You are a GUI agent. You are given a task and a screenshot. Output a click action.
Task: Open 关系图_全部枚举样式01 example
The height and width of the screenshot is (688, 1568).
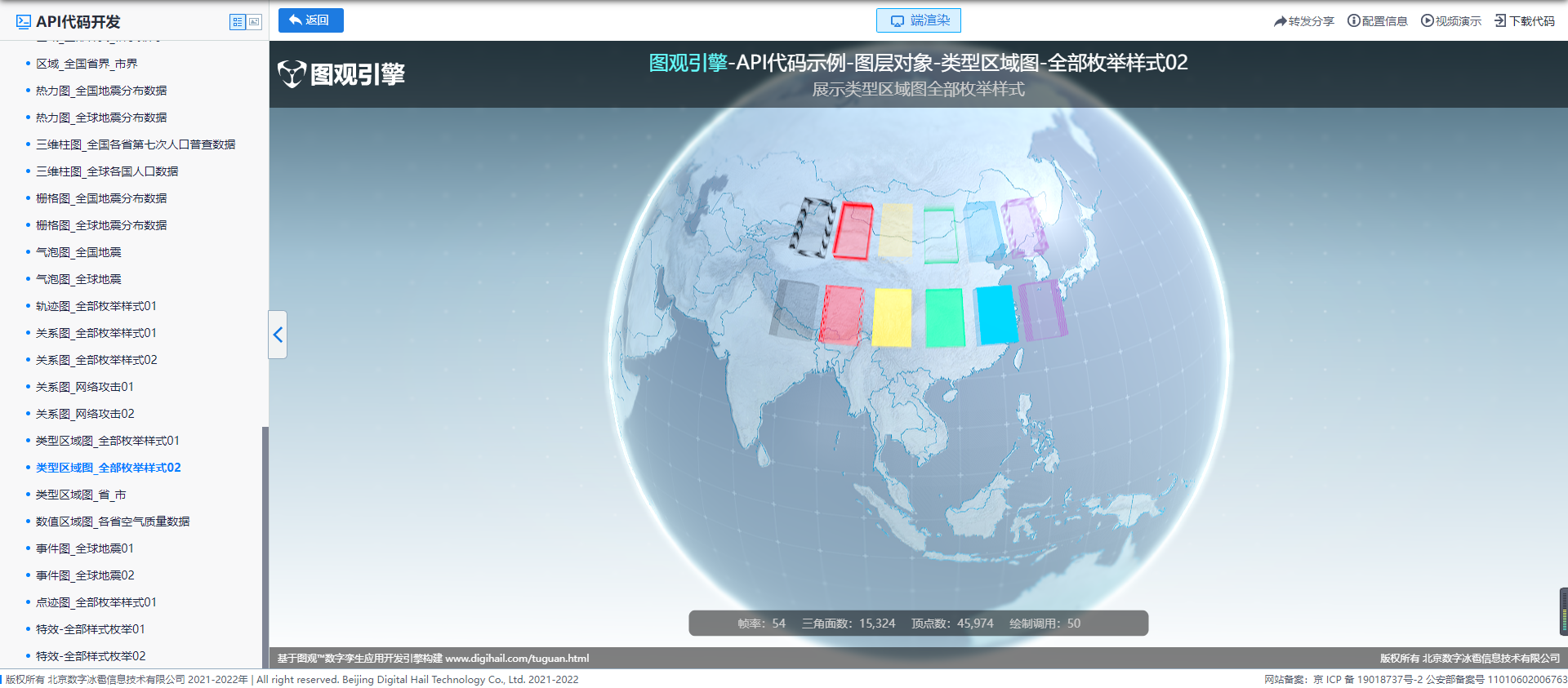coord(96,333)
